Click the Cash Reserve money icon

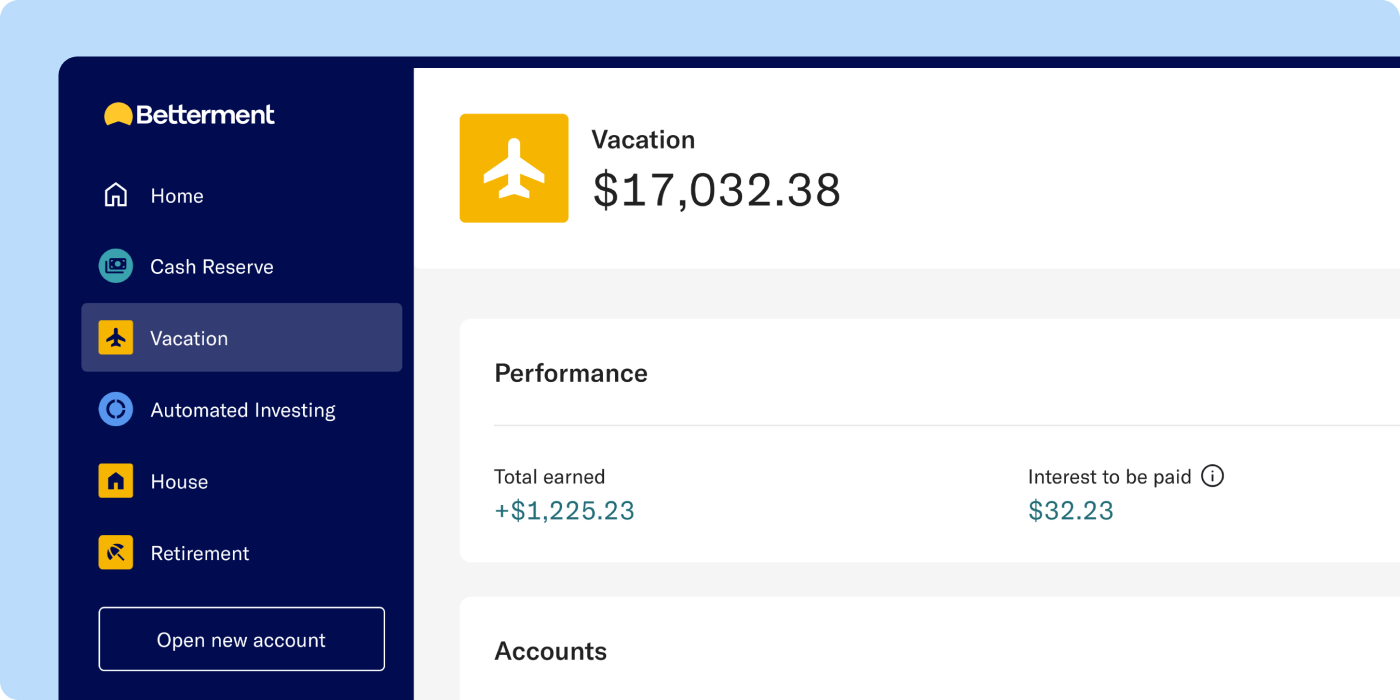[x=116, y=266]
